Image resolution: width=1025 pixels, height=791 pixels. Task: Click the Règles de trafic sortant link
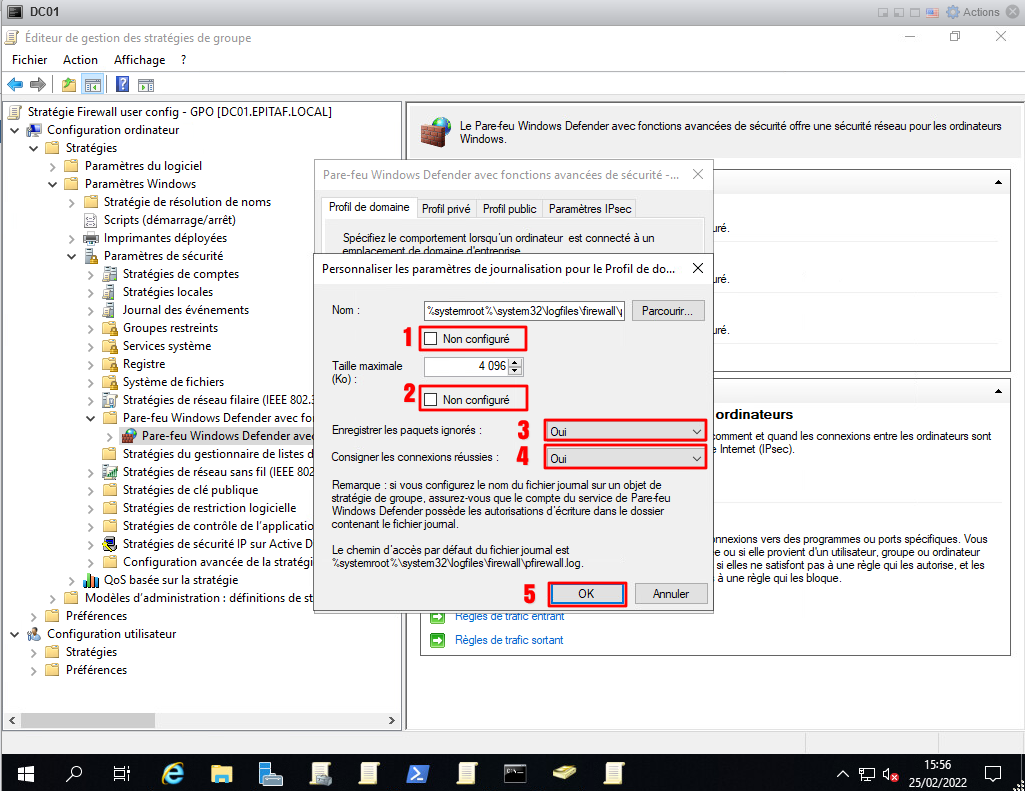click(x=508, y=640)
